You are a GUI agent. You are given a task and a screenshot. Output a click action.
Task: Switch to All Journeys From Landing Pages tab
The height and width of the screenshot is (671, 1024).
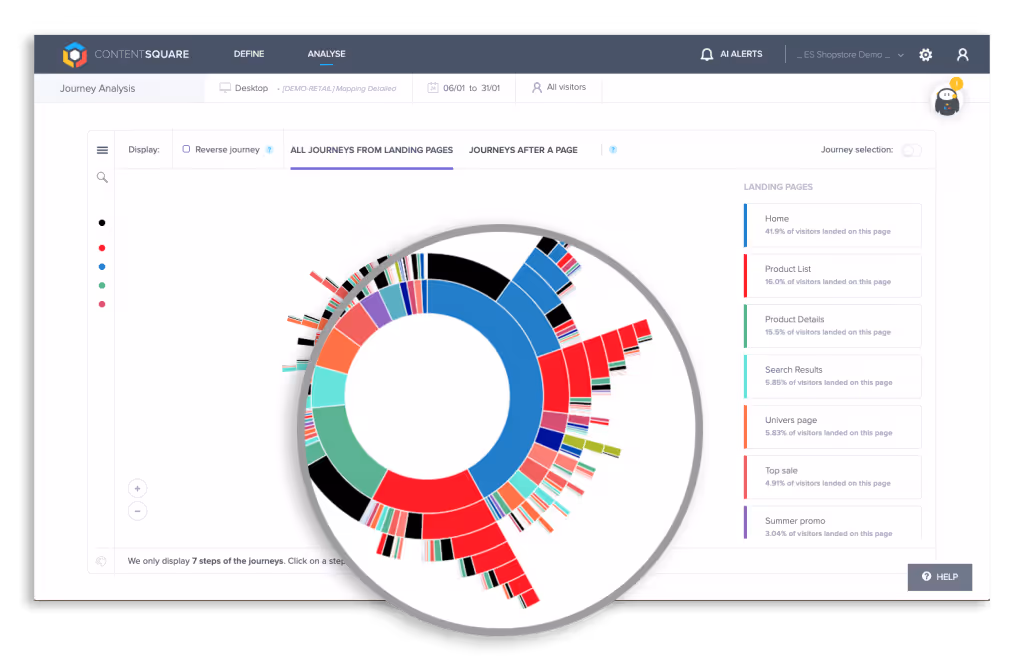pos(372,150)
